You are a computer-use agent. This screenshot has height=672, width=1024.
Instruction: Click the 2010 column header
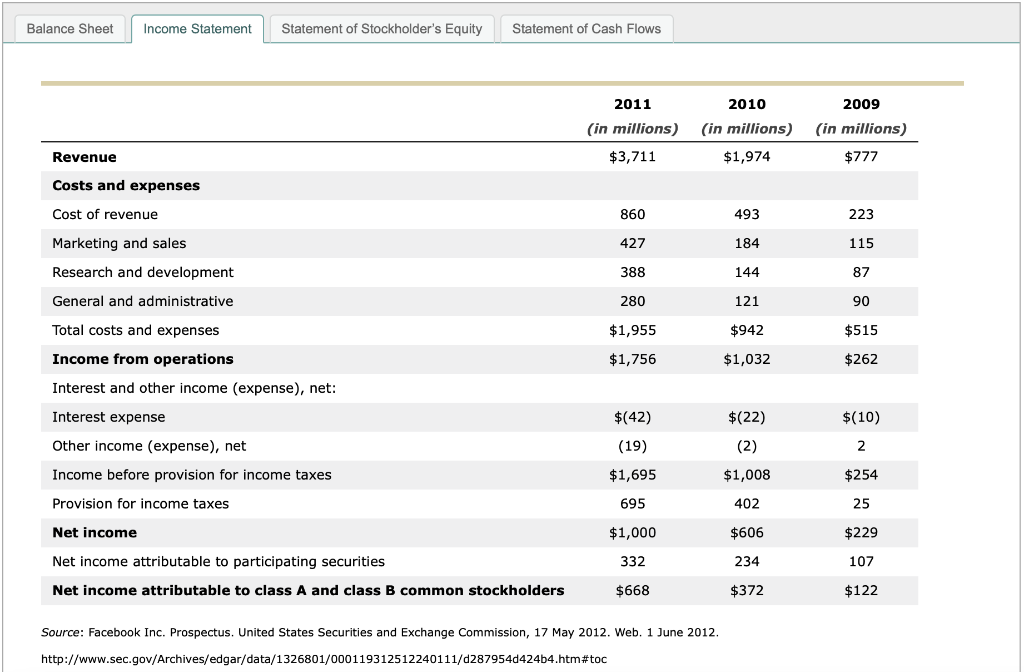(x=746, y=104)
